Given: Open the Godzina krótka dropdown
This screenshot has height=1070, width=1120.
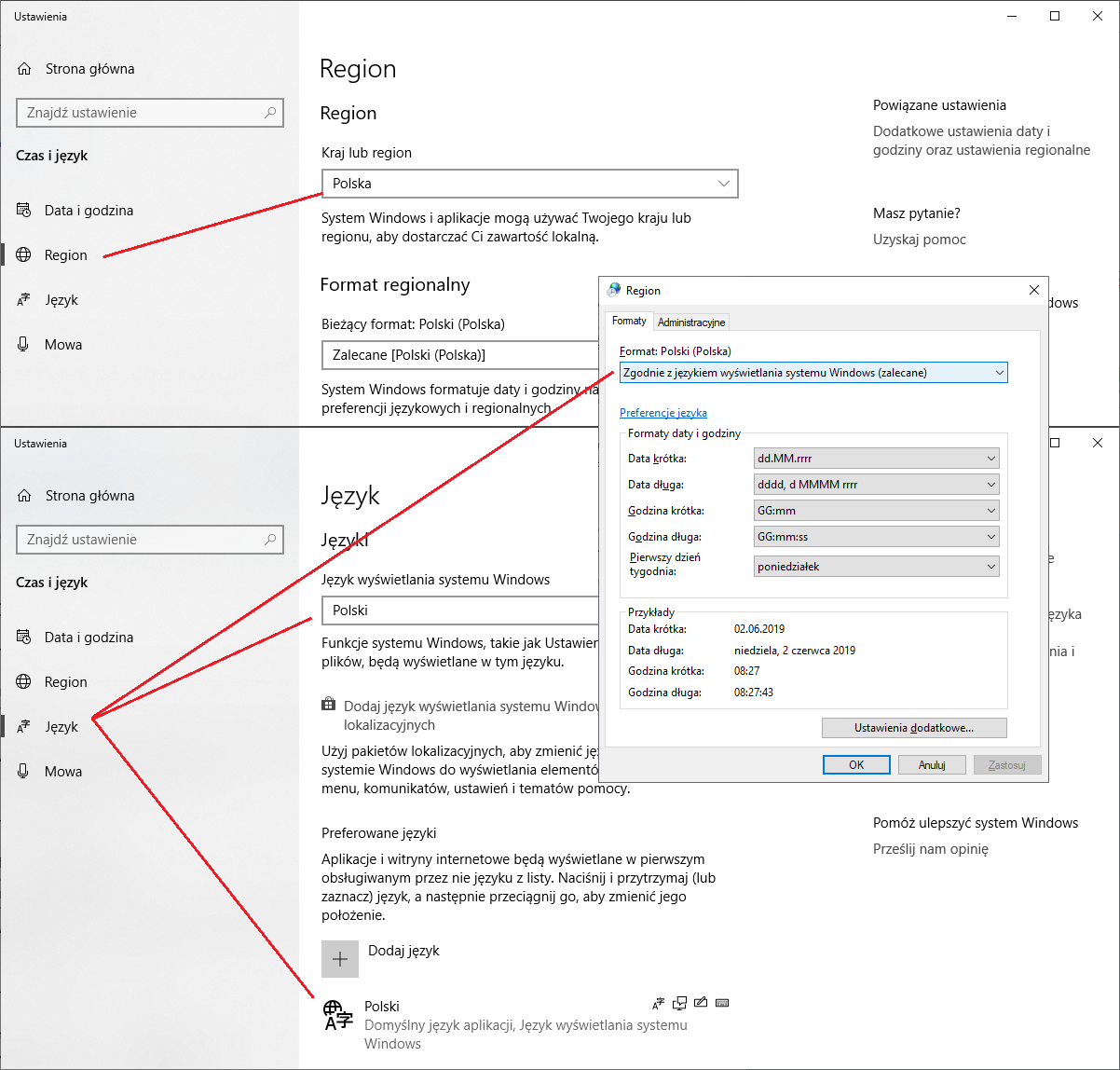Looking at the screenshot, I should point(877,511).
